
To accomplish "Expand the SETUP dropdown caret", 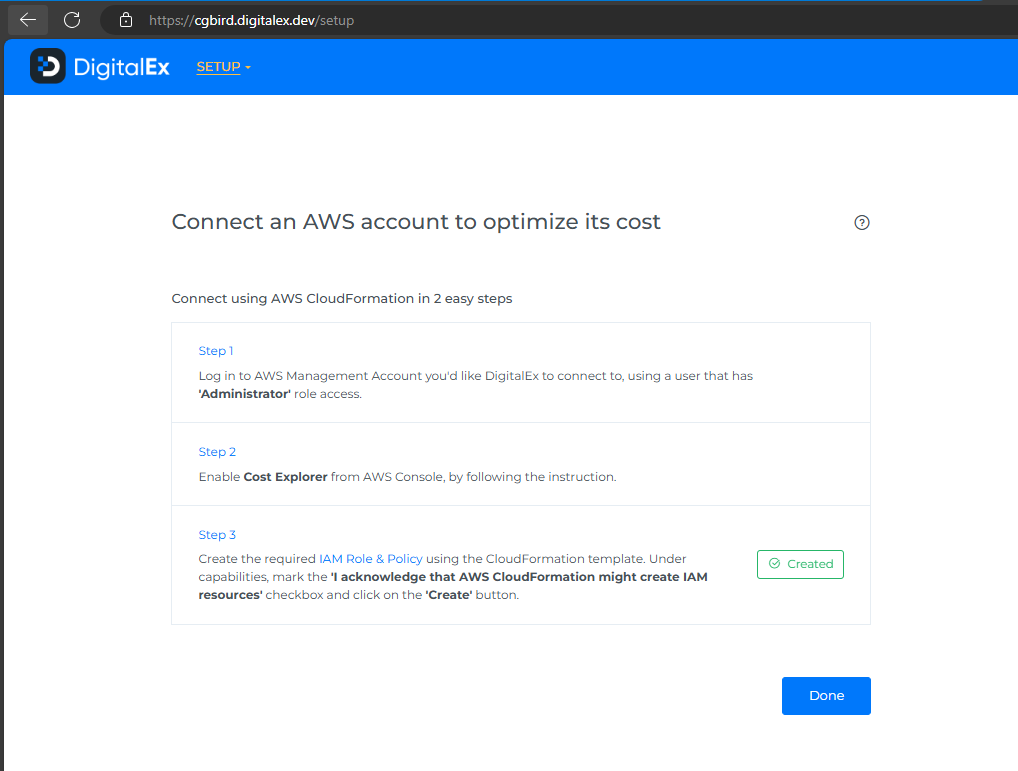I will tap(248, 68).
